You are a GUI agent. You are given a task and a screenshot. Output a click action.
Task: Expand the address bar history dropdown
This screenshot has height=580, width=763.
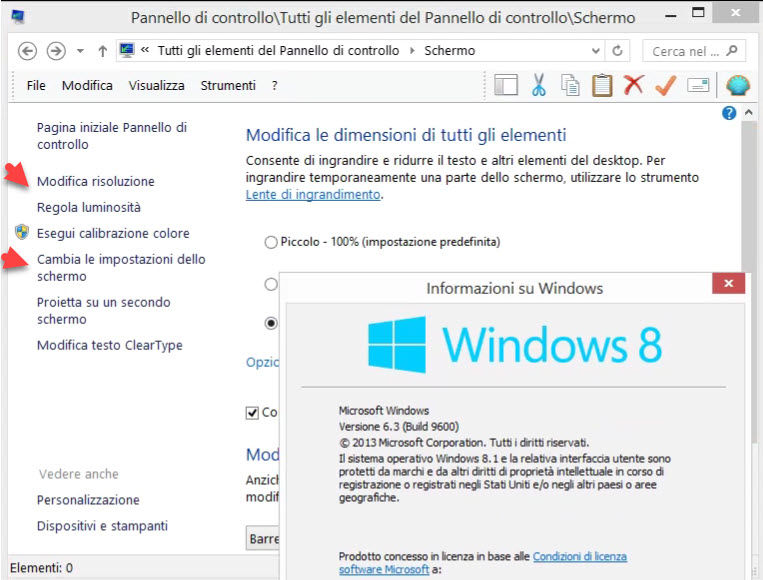click(x=595, y=51)
